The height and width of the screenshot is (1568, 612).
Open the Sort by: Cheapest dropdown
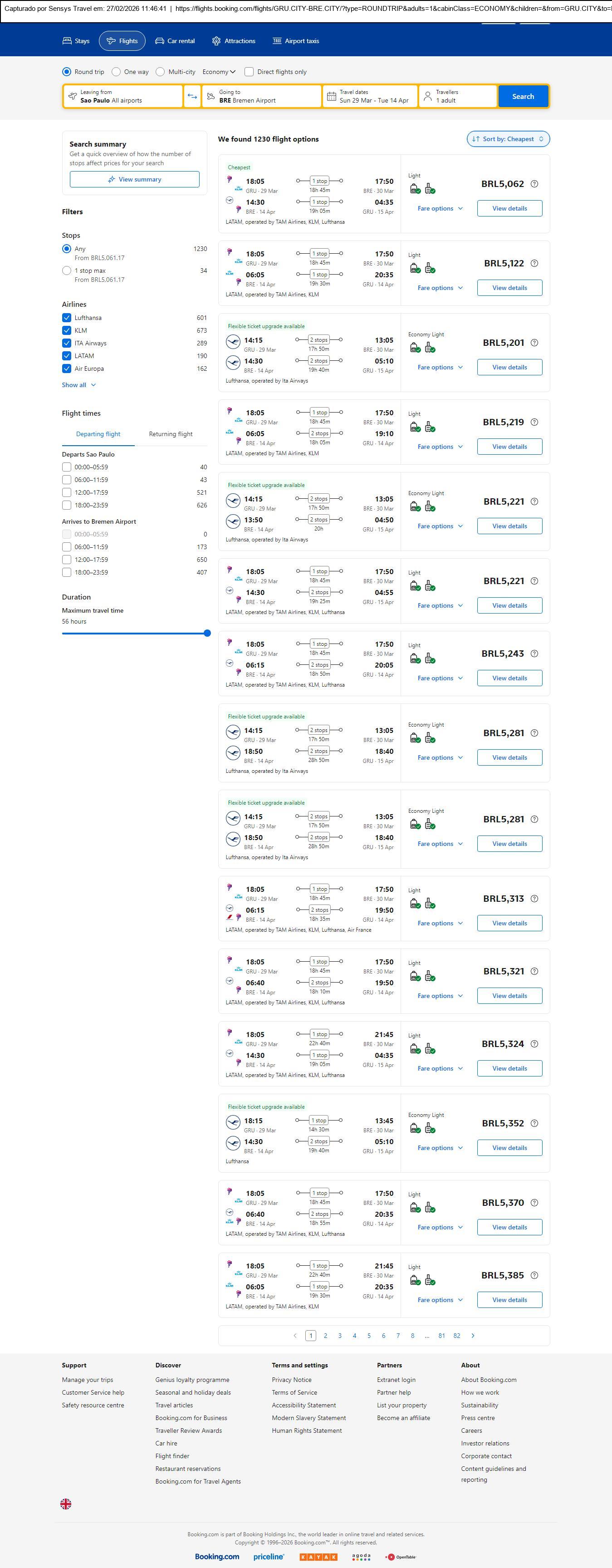click(508, 139)
